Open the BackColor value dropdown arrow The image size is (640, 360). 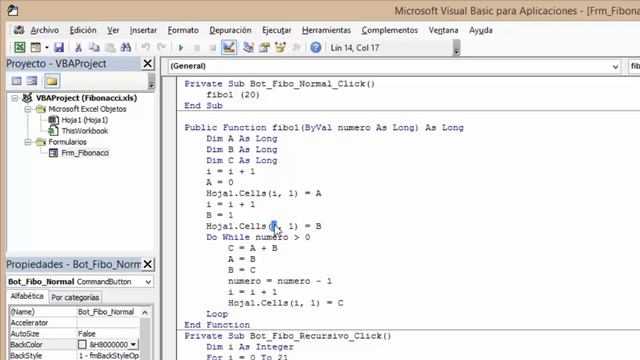(133, 345)
